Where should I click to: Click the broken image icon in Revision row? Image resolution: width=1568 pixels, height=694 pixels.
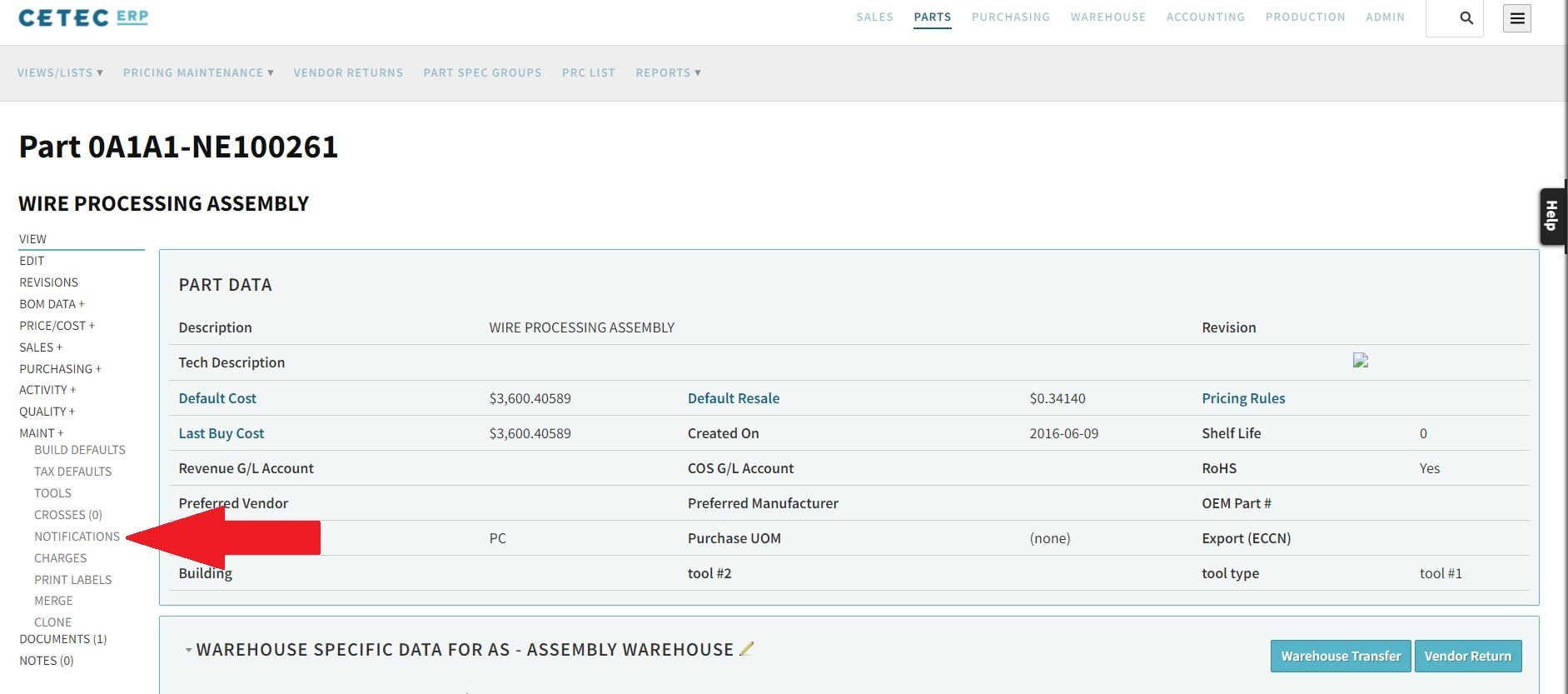tap(1361, 361)
